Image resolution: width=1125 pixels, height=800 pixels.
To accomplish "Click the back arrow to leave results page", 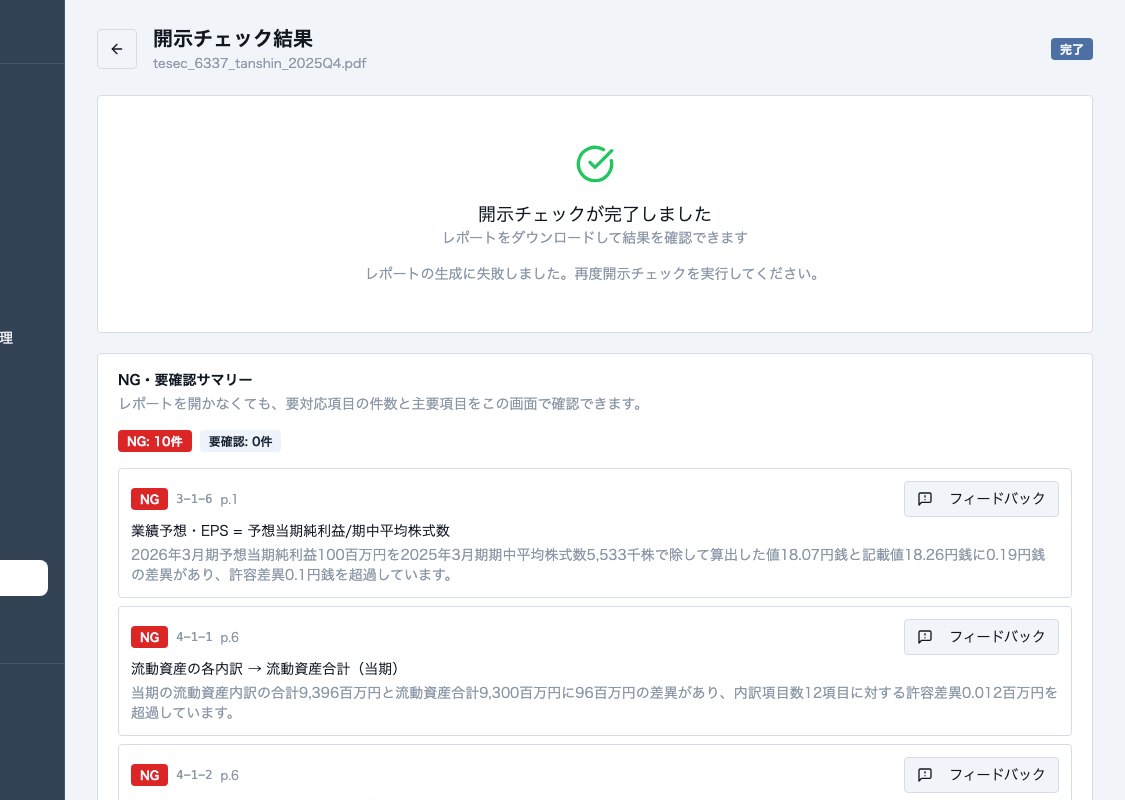I will pos(117,49).
